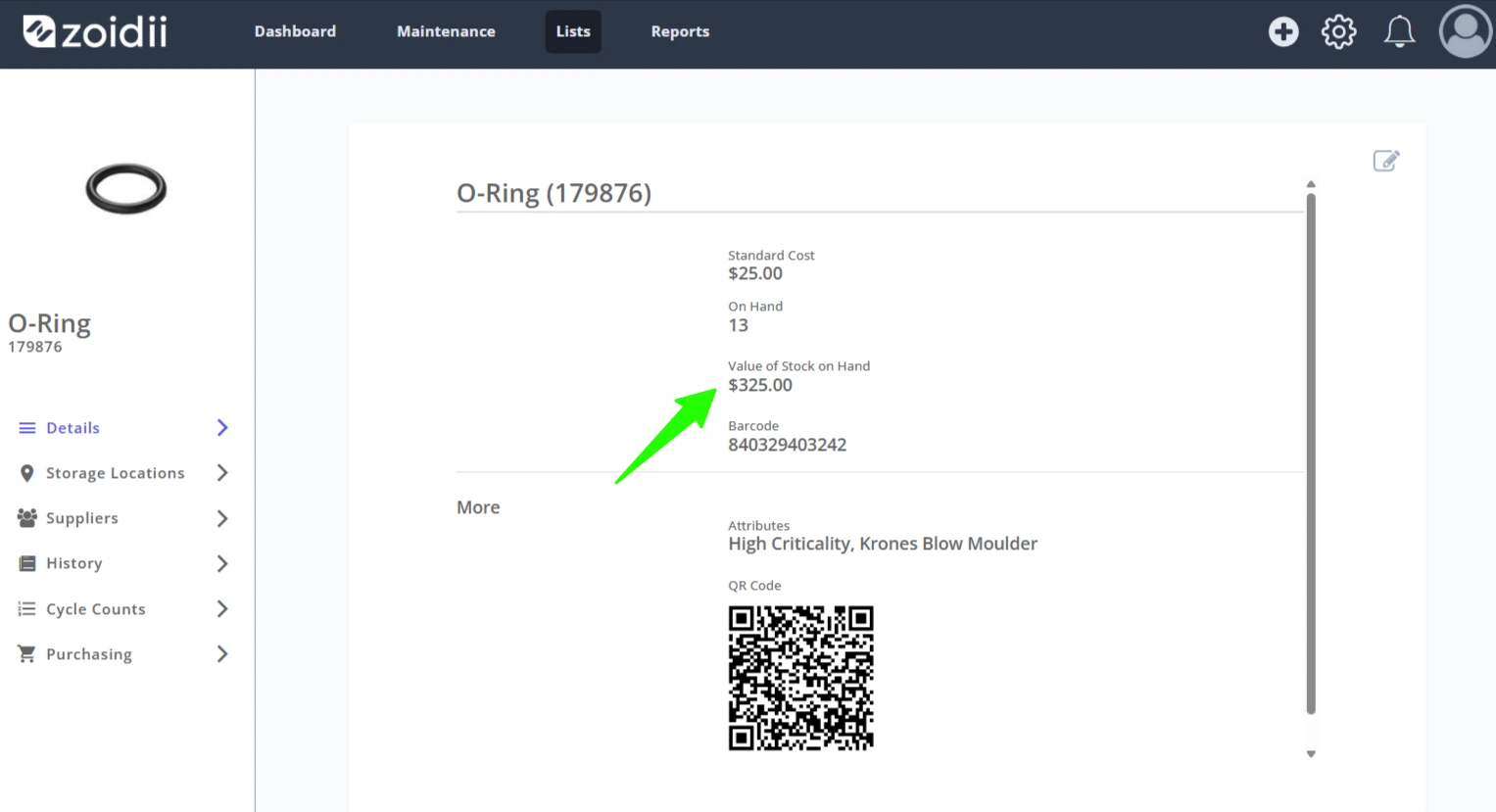This screenshot has height=812, width=1496.
Task: Expand the Cycle Counts chevron arrow
Action: click(222, 608)
